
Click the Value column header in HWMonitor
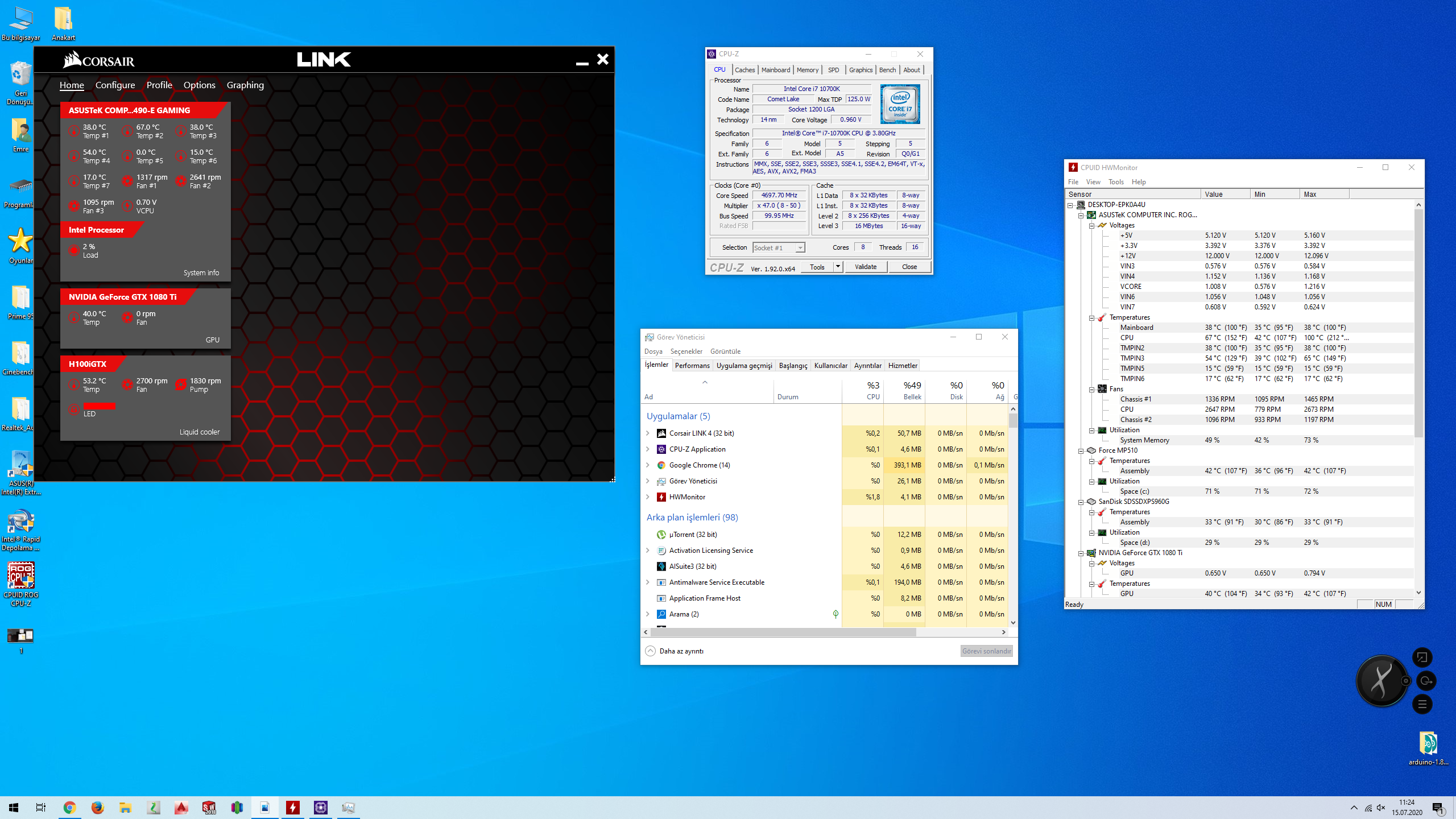(1225, 195)
